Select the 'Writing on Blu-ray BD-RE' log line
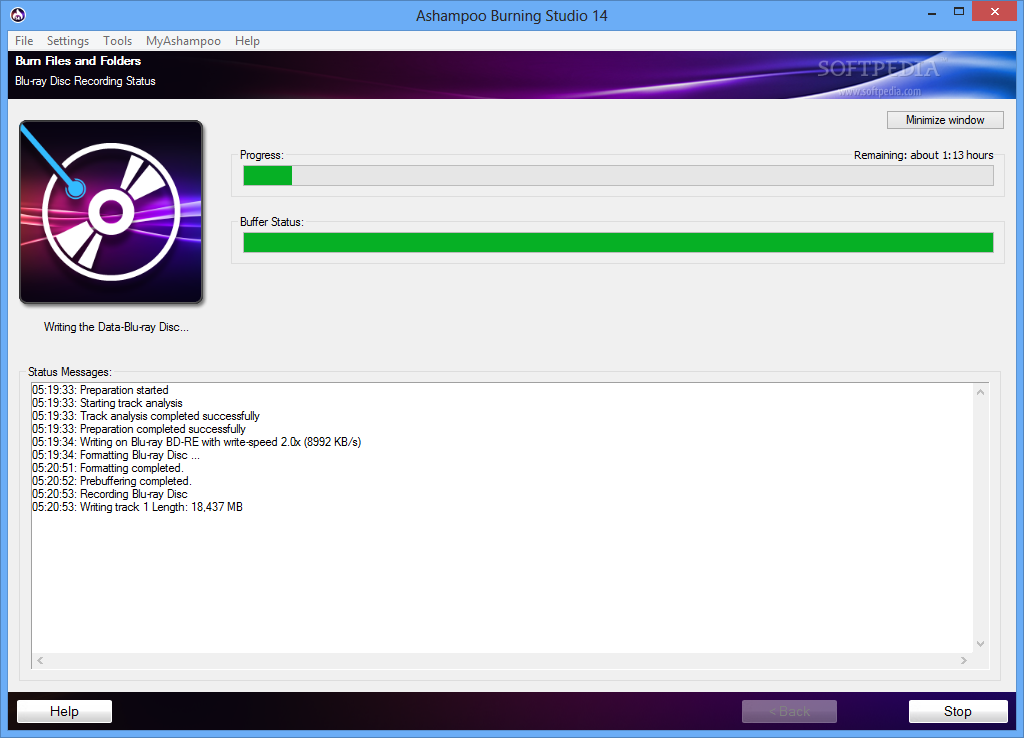The width and height of the screenshot is (1024, 738). pos(197,442)
